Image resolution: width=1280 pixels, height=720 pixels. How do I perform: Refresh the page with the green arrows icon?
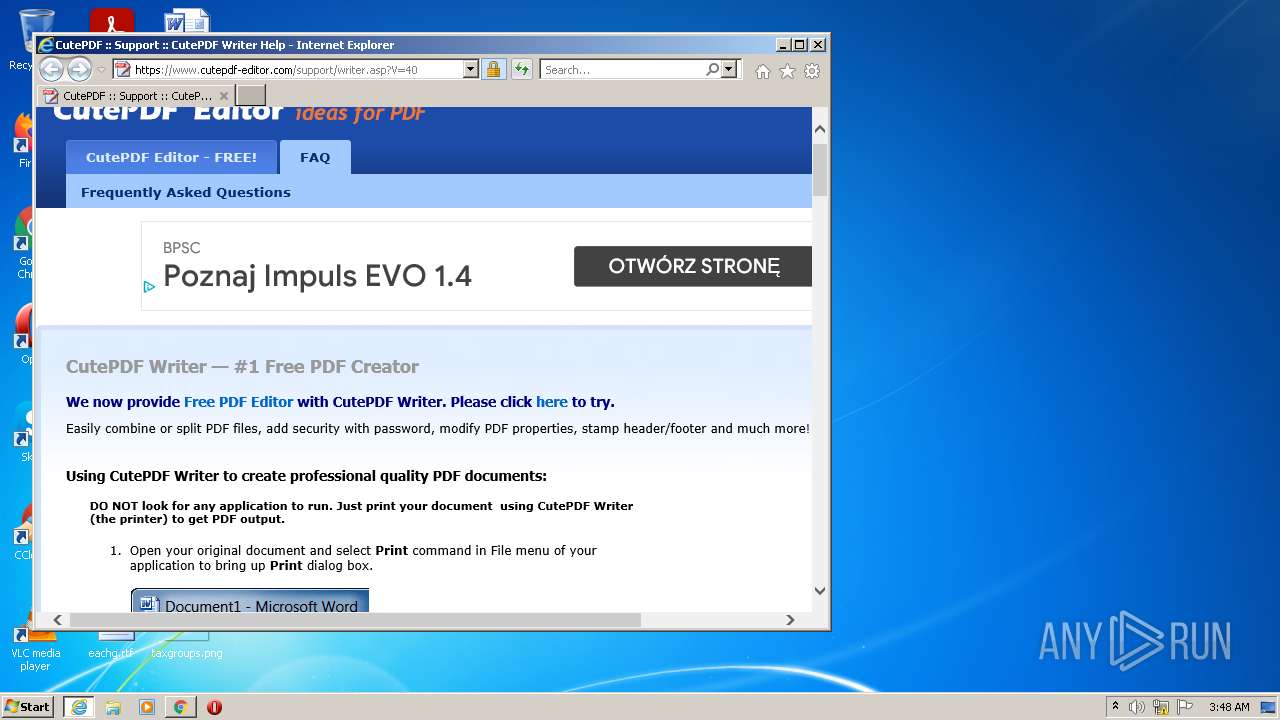pyautogui.click(x=521, y=69)
